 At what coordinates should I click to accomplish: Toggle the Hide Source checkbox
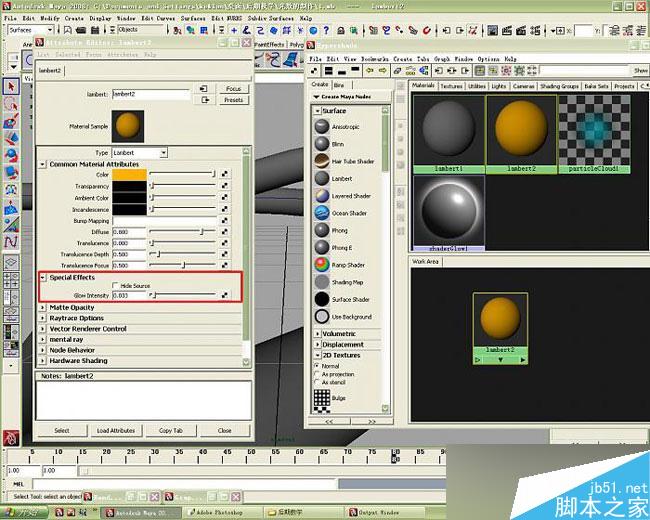pos(116,285)
